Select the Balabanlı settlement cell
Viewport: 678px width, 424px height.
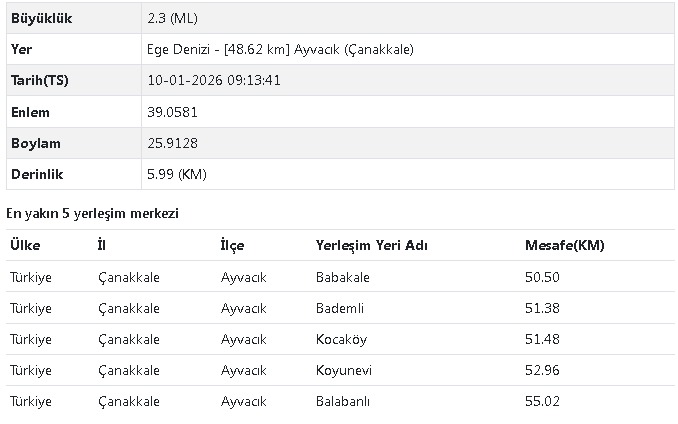coord(343,401)
